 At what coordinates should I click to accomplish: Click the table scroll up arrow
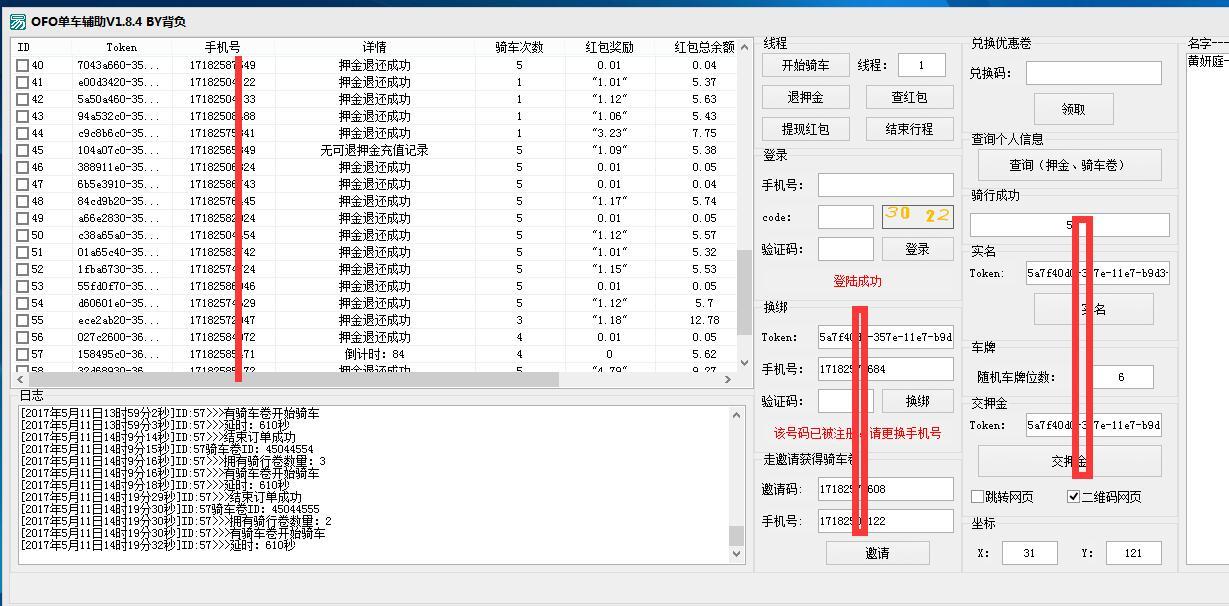point(743,46)
